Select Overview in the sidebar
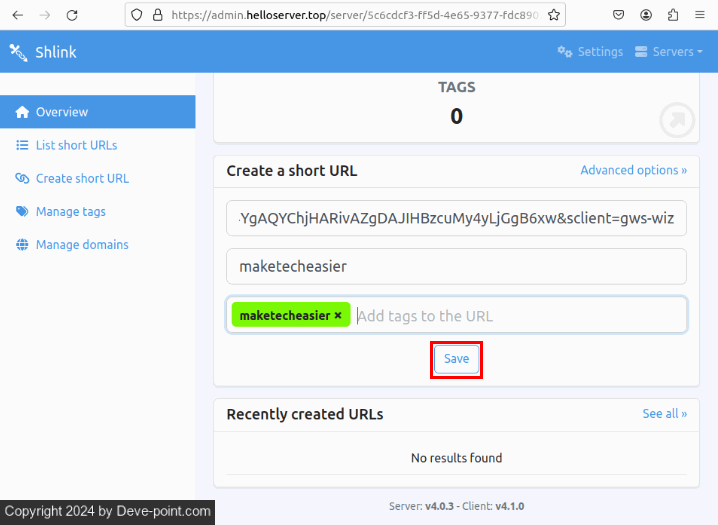Image resolution: width=718 pixels, height=525 pixels. coord(61,112)
